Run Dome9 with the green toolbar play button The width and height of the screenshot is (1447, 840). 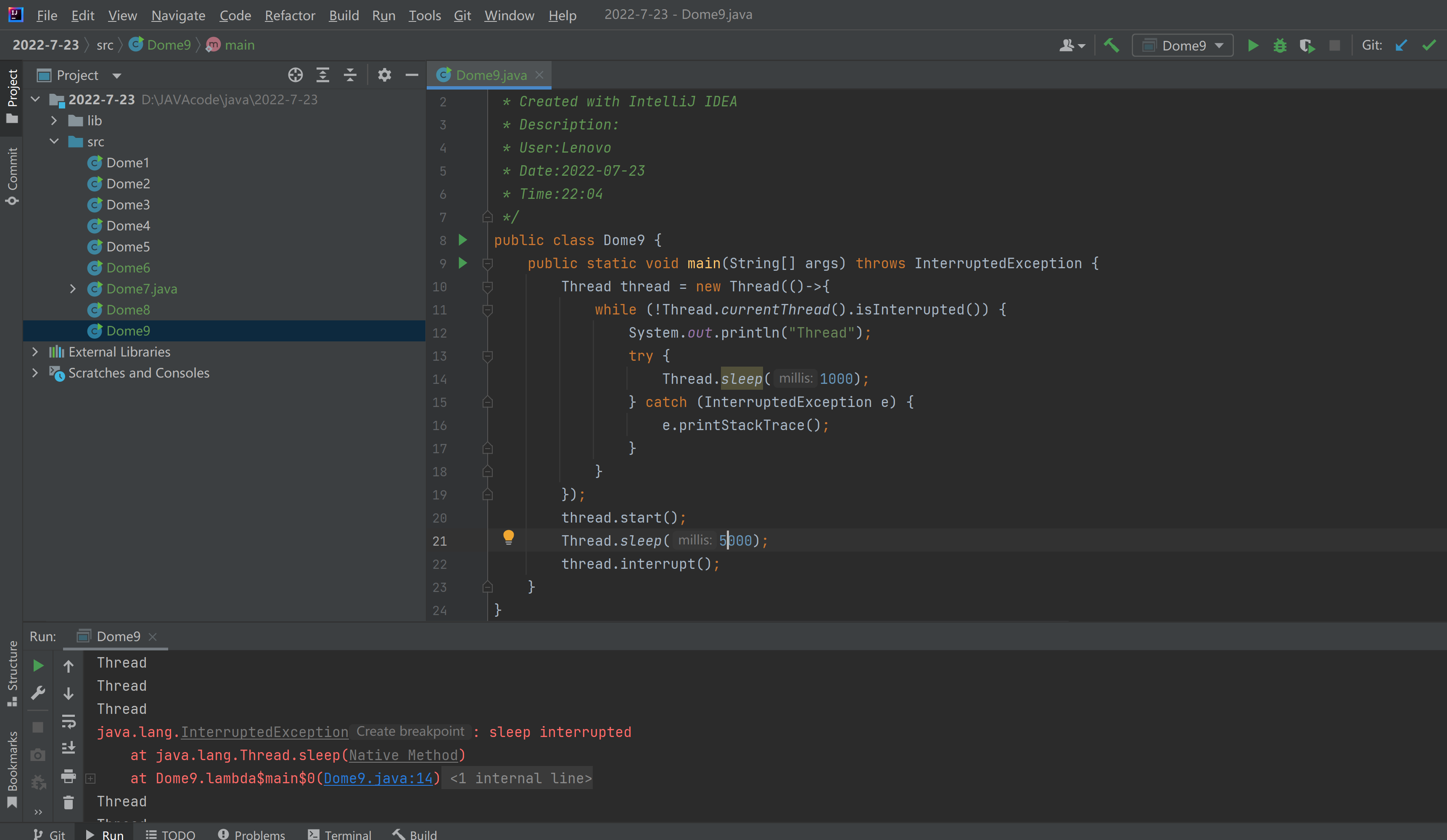pyautogui.click(x=1253, y=45)
